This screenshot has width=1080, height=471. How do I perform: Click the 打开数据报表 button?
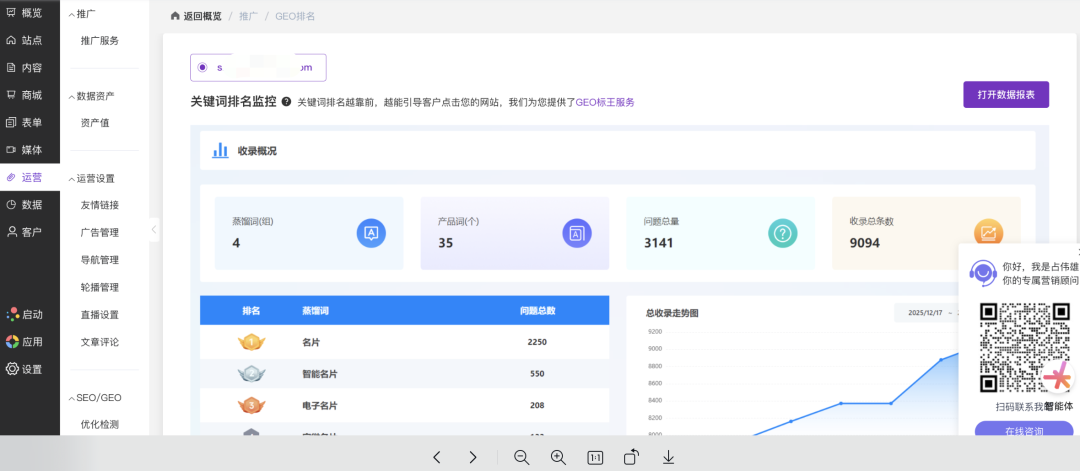pos(1005,94)
